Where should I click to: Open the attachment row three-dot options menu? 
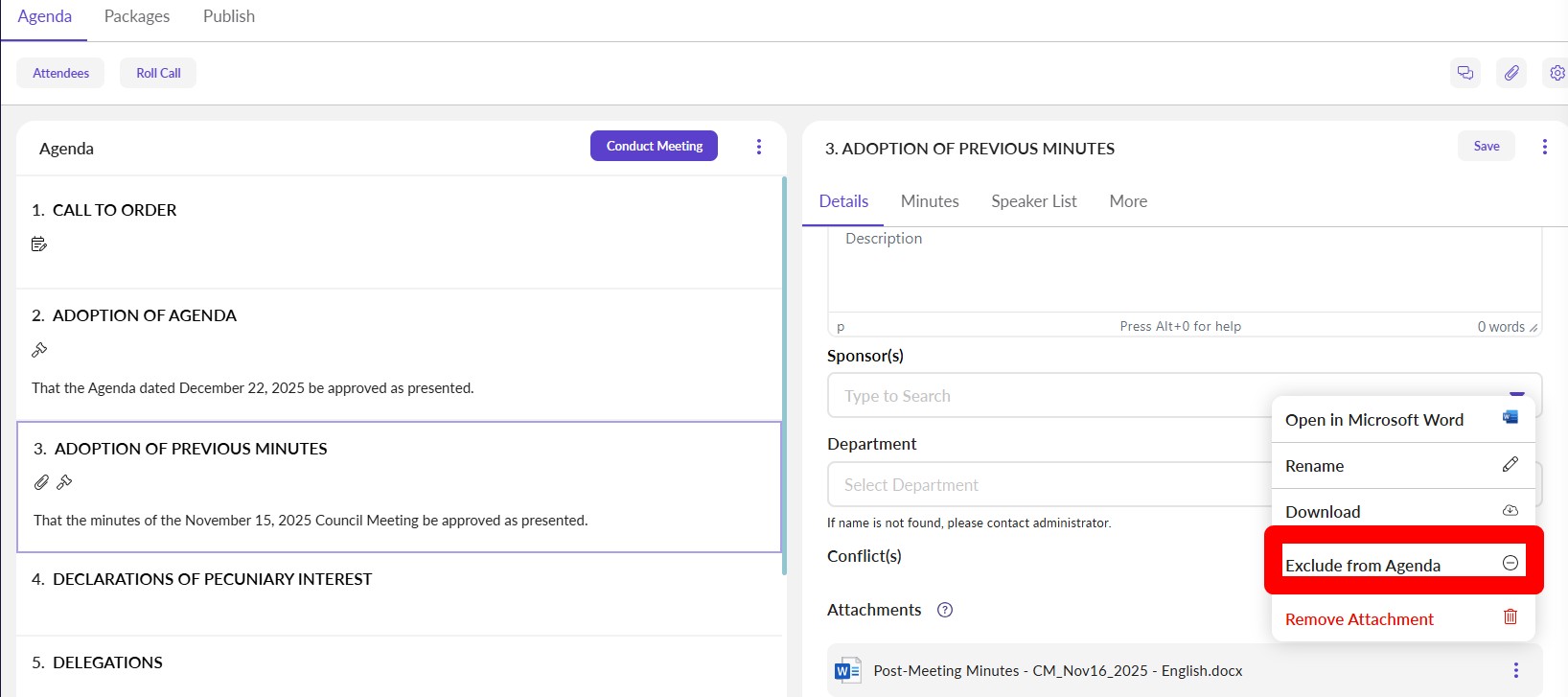[1515, 670]
